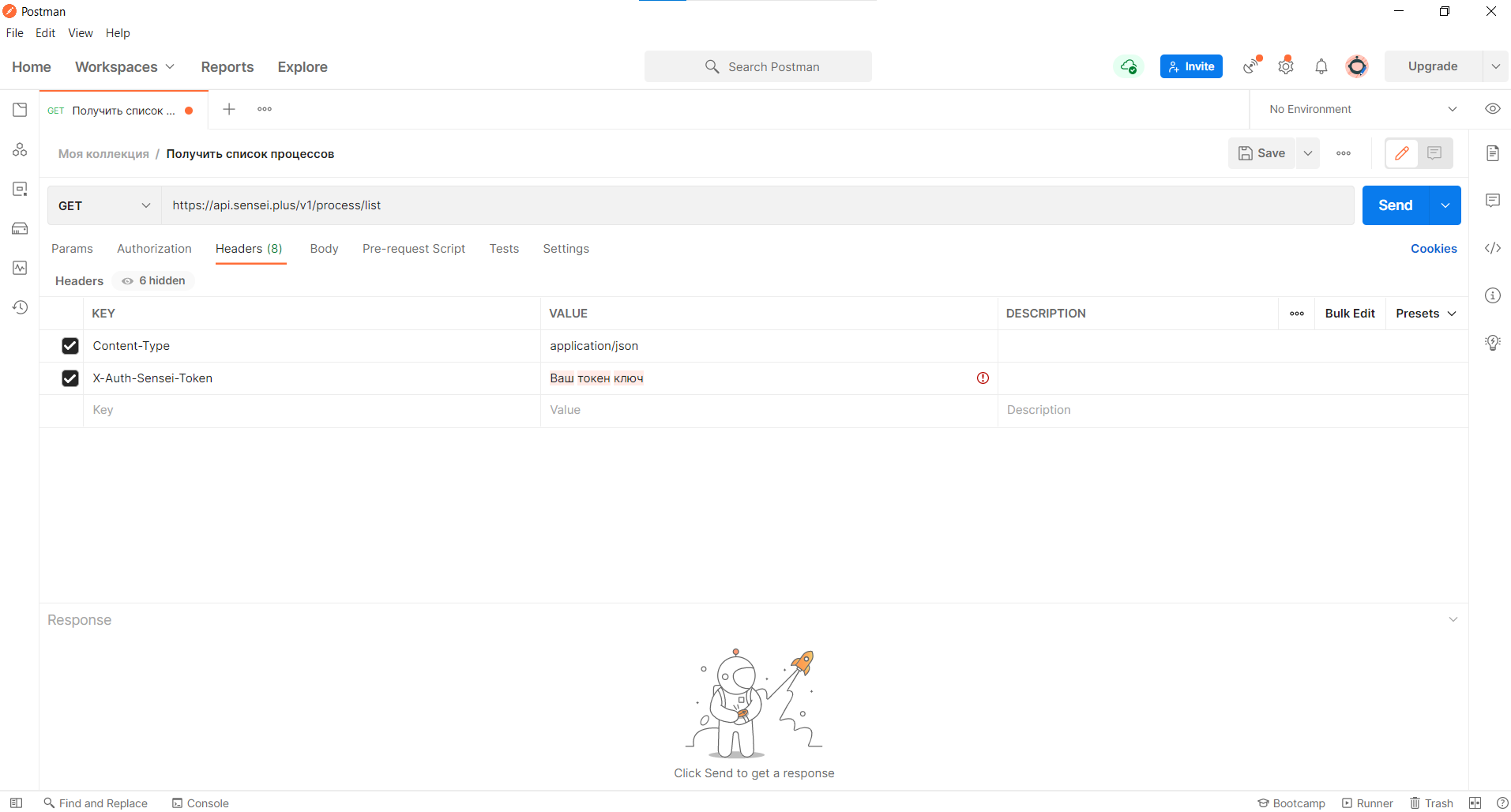Toggle two-pane view icon in status bar
The width and height of the screenshot is (1511, 812).
click(1475, 803)
